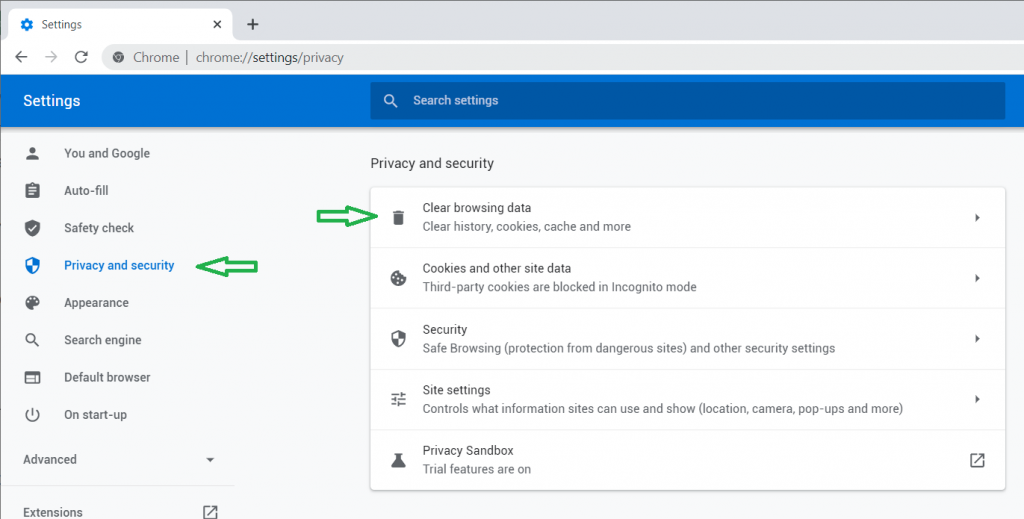Image resolution: width=1024 pixels, height=519 pixels.
Task: Click the Privacy and security section heading
Action: pyautogui.click(x=432, y=163)
